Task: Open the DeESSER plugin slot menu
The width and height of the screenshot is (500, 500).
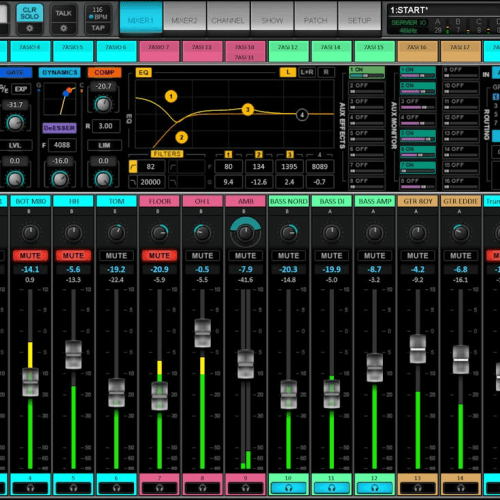Action: 60,128
